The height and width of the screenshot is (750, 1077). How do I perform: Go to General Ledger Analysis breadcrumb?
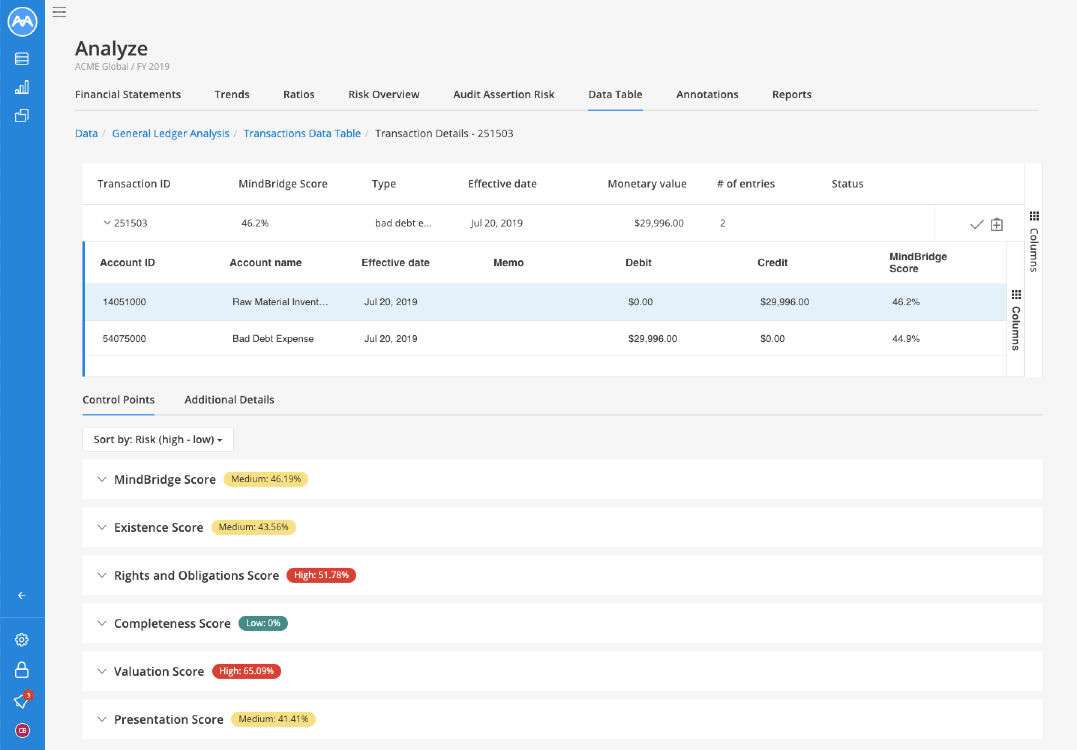point(170,133)
